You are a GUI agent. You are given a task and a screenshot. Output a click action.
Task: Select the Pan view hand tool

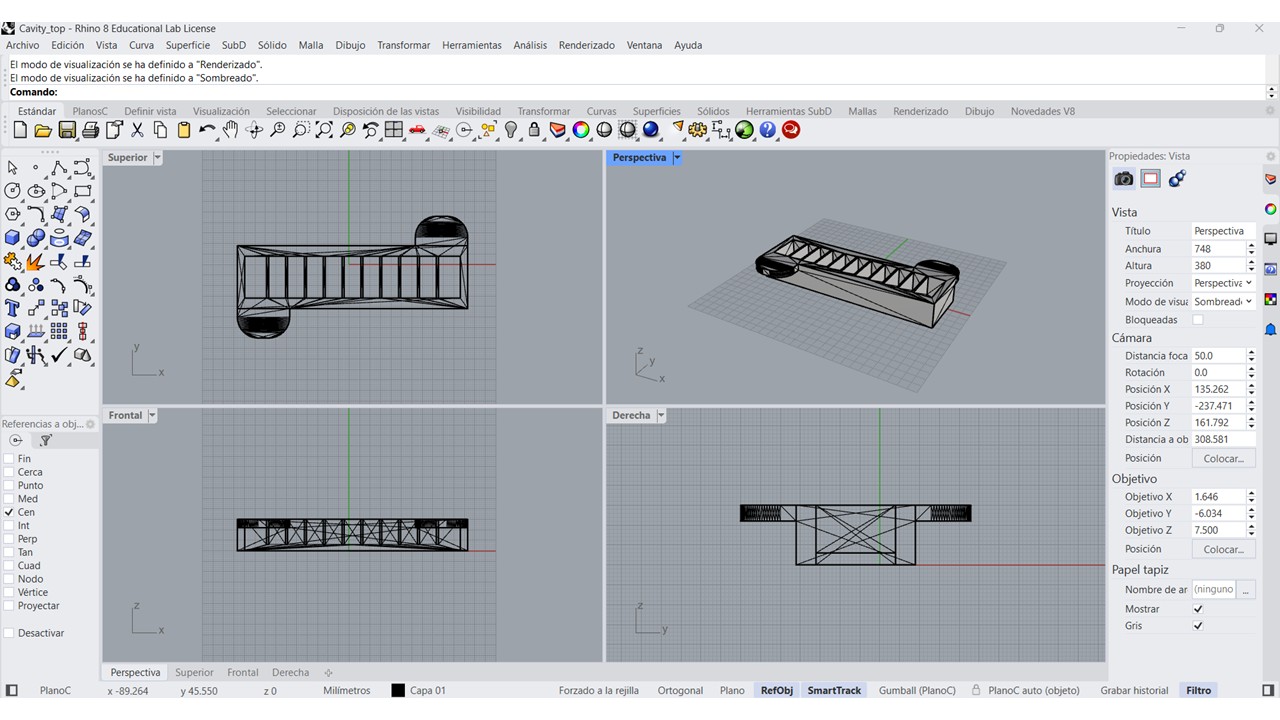pos(231,130)
